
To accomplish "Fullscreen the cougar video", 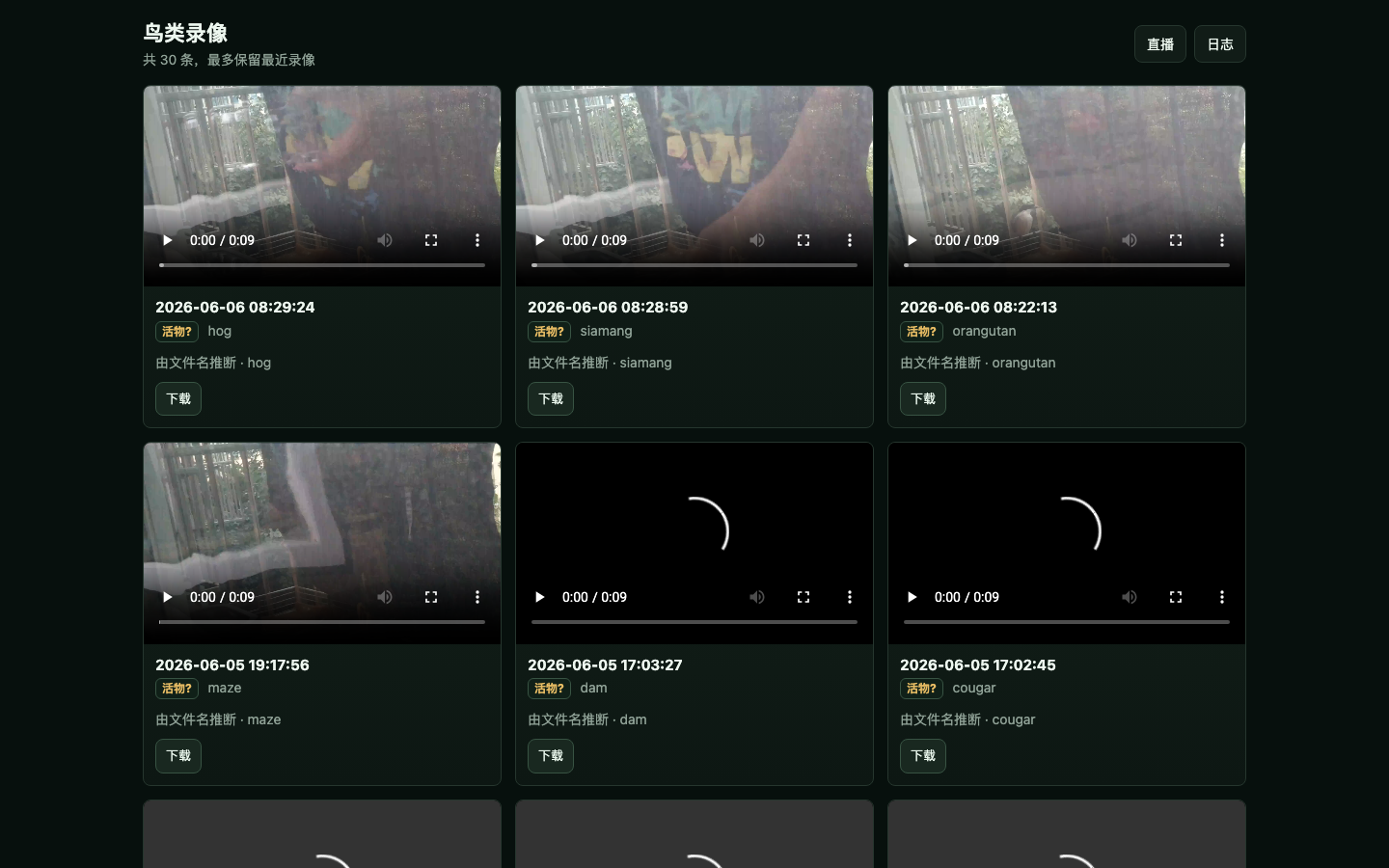I will click(1176, 597).
